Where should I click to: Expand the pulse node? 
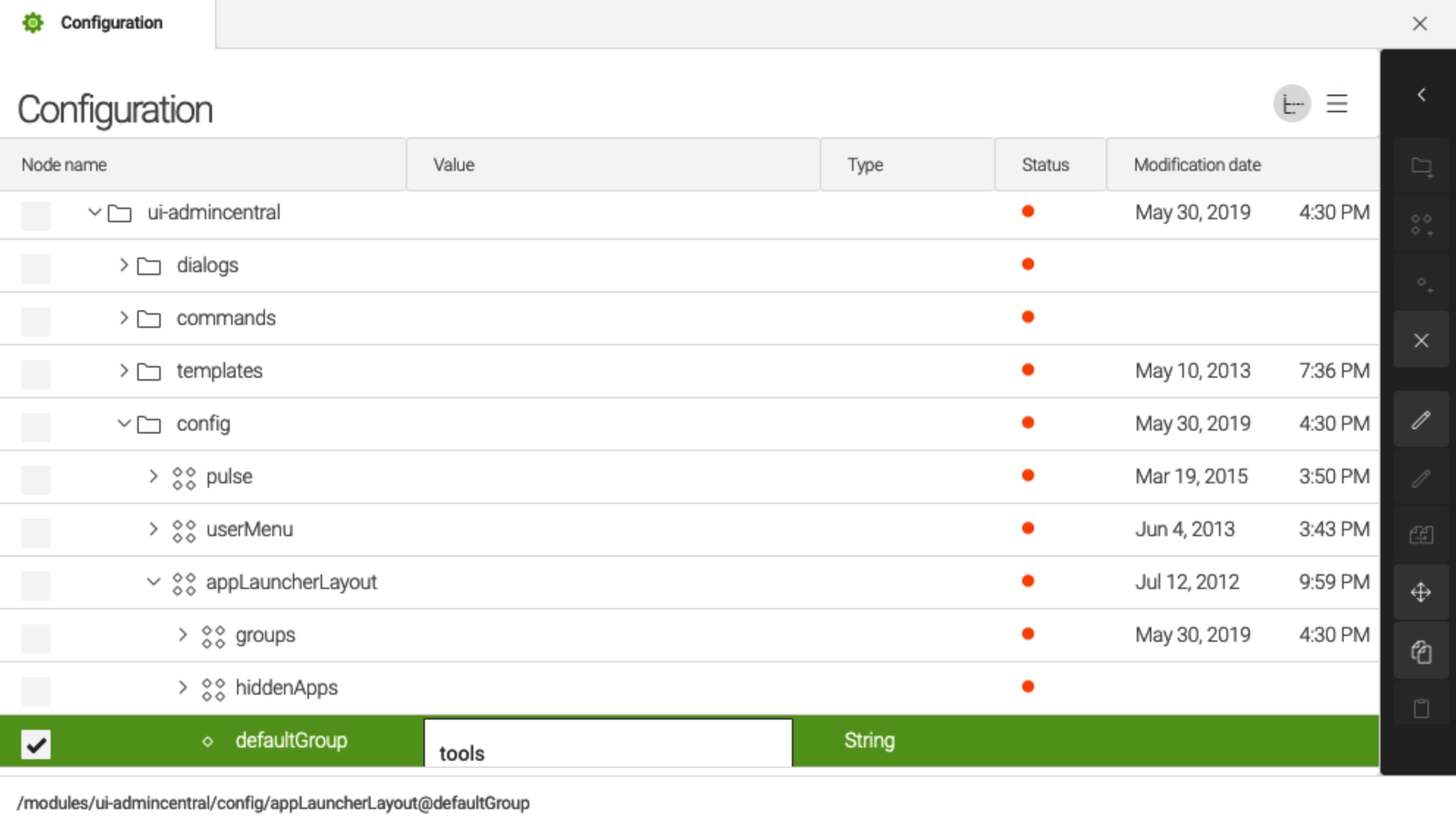coord(153,476)
